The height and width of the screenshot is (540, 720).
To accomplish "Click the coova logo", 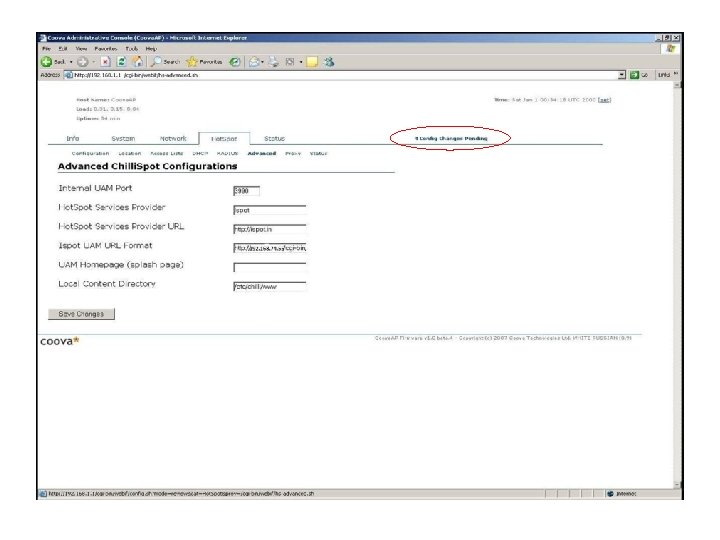I will tap(60, 341).
